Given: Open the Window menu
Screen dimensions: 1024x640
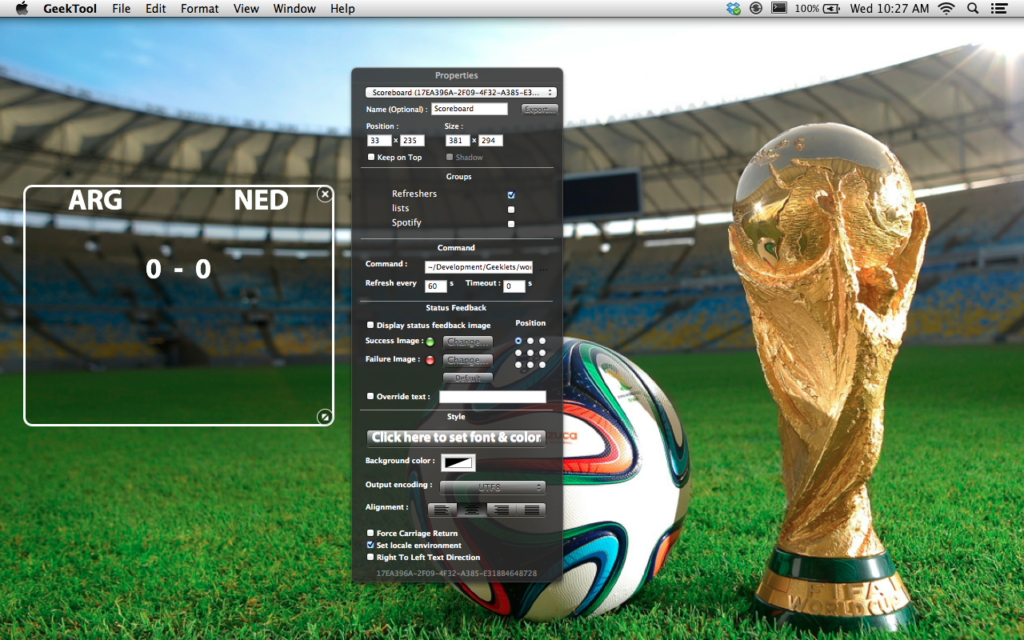Looking at the screenshot, I should (x=294, y=9).
